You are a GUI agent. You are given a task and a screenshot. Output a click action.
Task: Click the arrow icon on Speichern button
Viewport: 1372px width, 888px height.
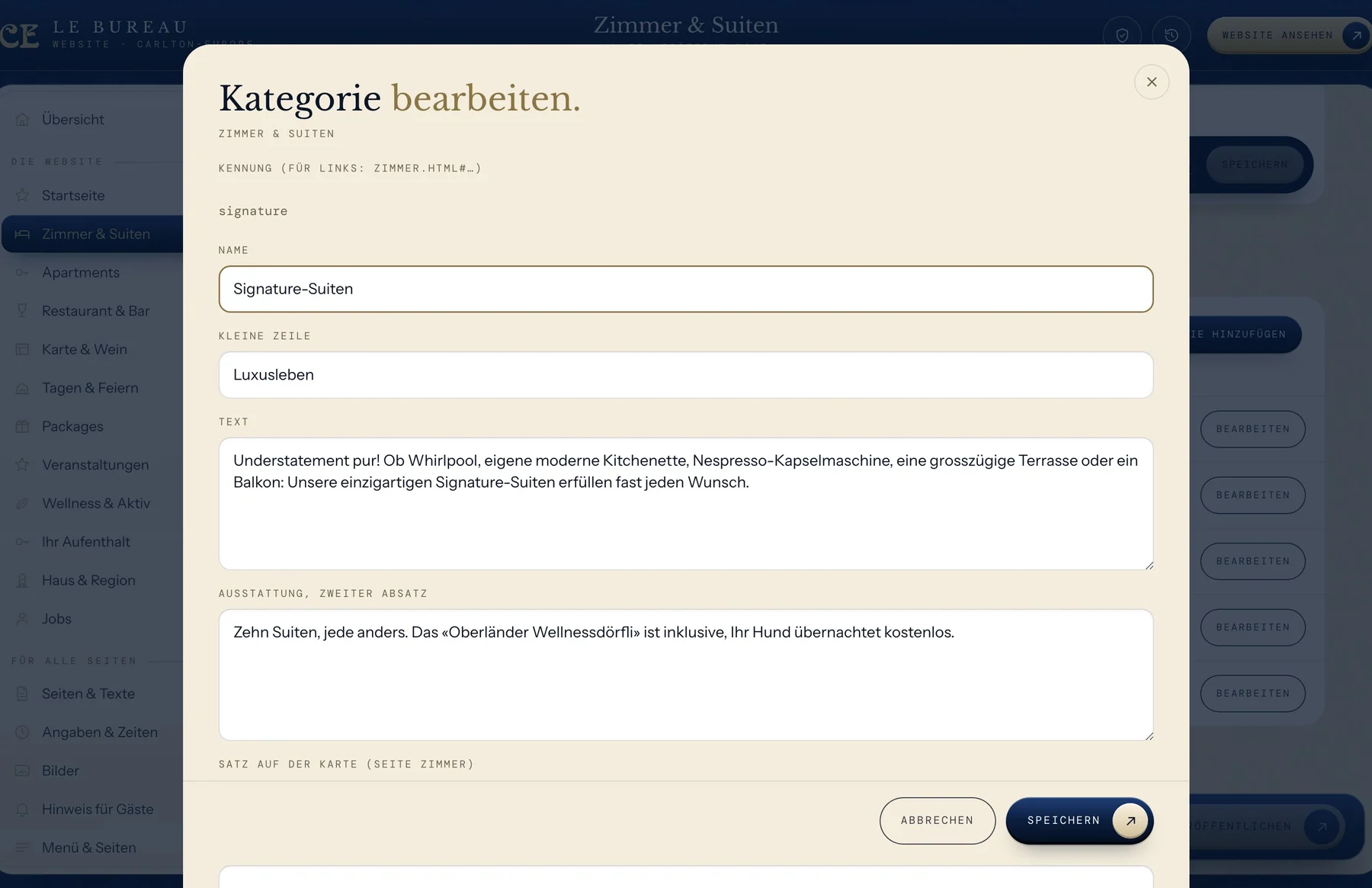point(1131,821)
